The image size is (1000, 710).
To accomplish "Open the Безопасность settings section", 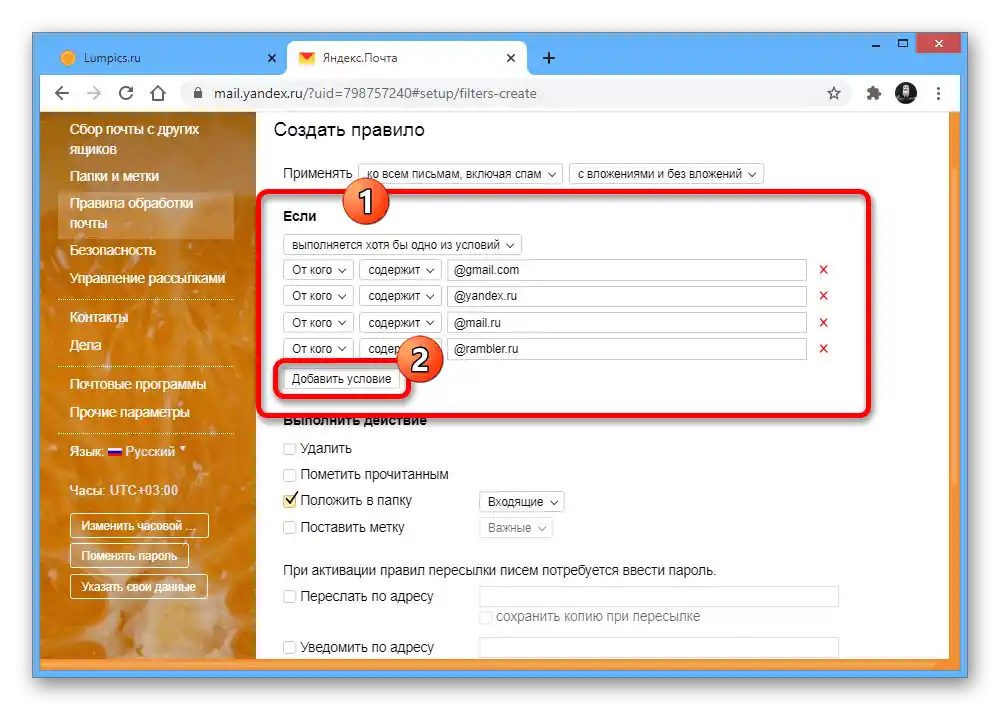I will [x=112, y=251].
